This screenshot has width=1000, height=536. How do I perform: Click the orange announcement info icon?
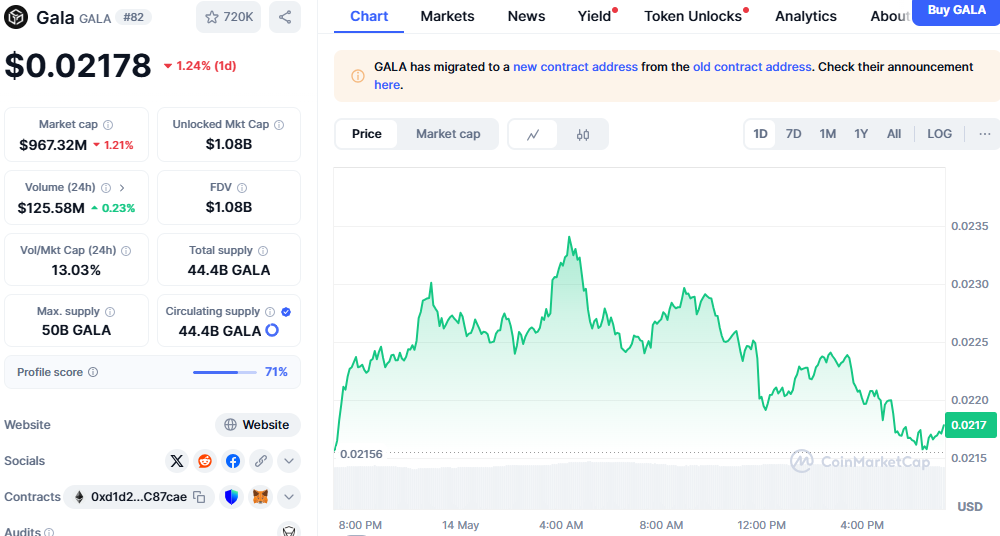358,76
